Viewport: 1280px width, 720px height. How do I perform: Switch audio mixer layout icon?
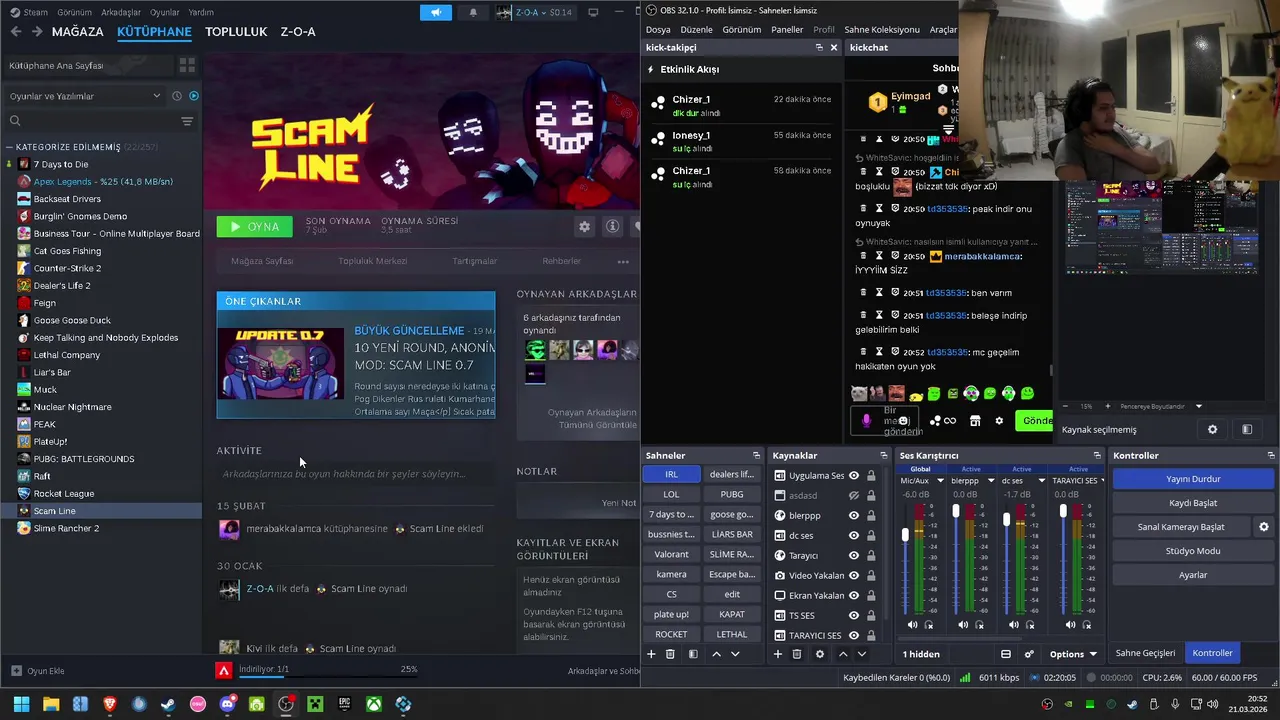[x=1006, y=654]
